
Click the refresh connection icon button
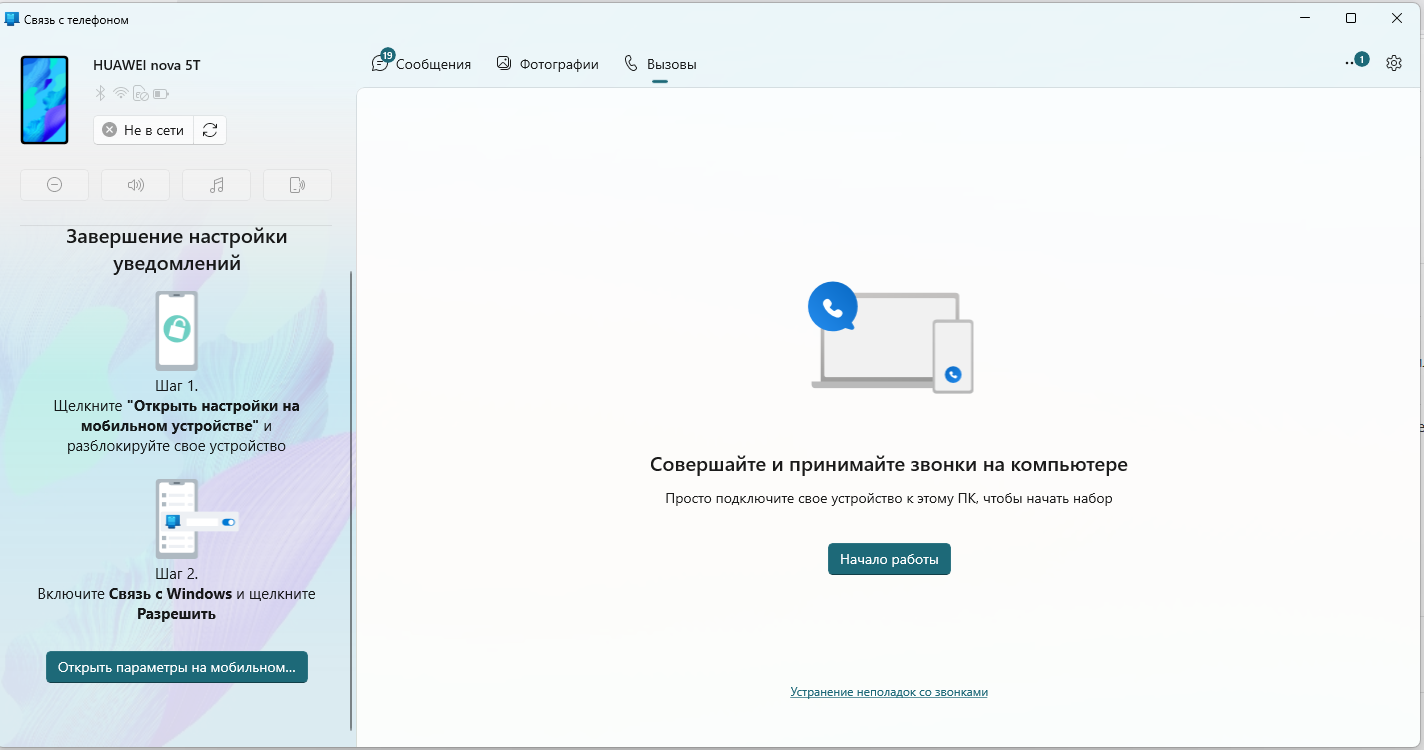[x=210, y=130]
